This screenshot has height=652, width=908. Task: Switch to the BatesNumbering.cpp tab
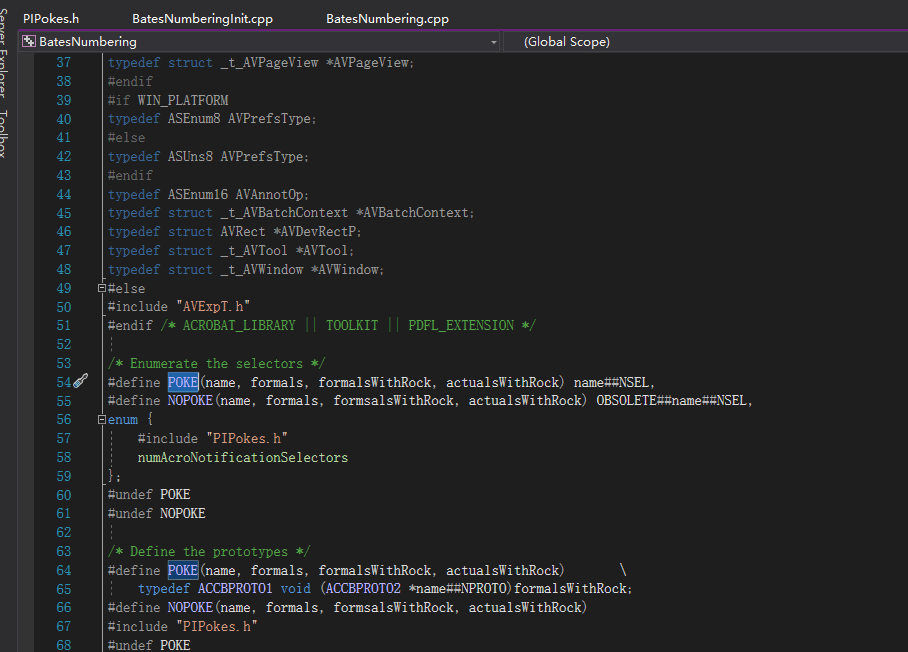[x=387, y=19]
